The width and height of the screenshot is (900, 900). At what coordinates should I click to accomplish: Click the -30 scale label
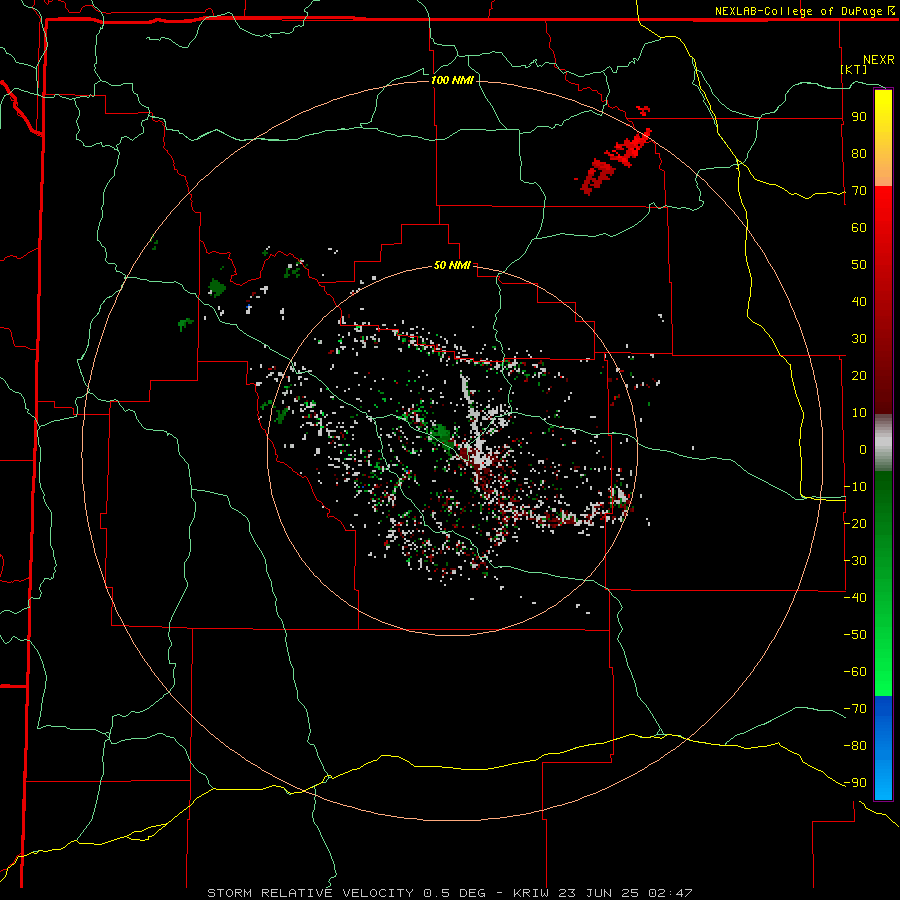855,561
